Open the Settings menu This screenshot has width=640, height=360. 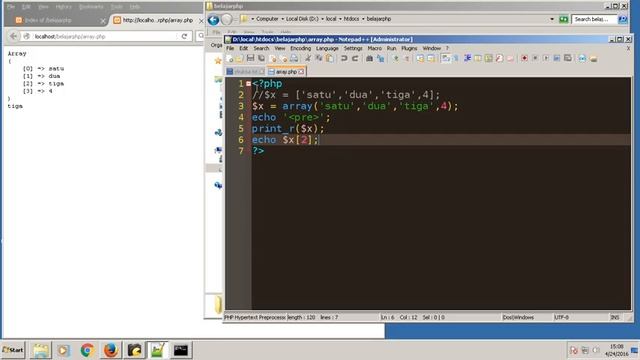pyautogui.click(x=353, y=48)
